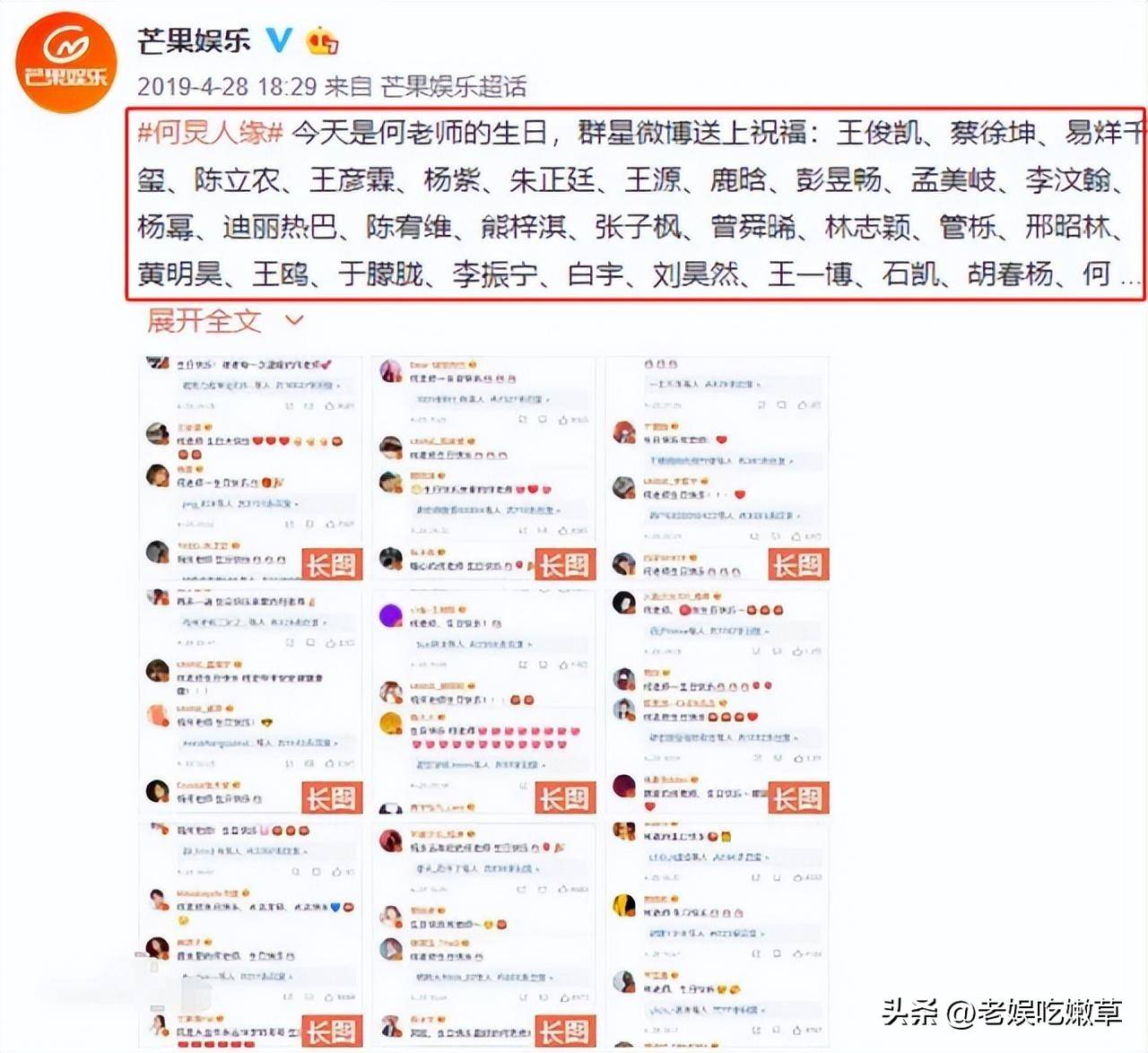Viewport: 1148px width, 1053px height.
Task: Open the top-middle comment screenshot thumbnail
Action: coord(484,468)
